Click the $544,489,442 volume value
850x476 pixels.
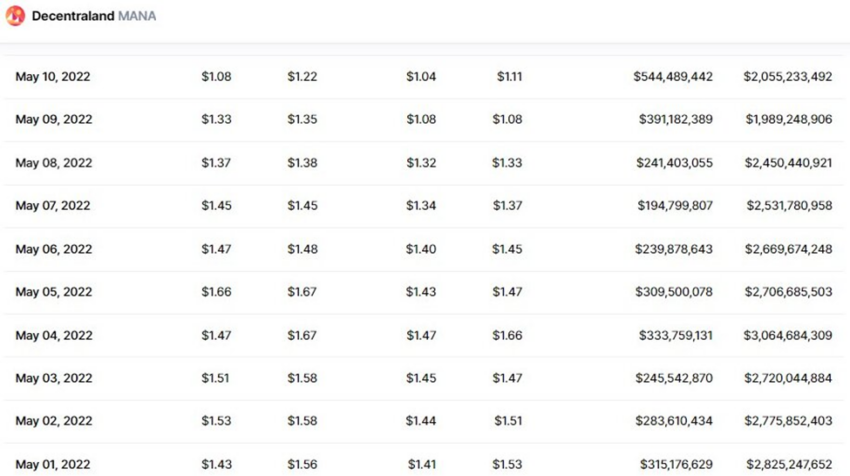[x=673, y=76]
